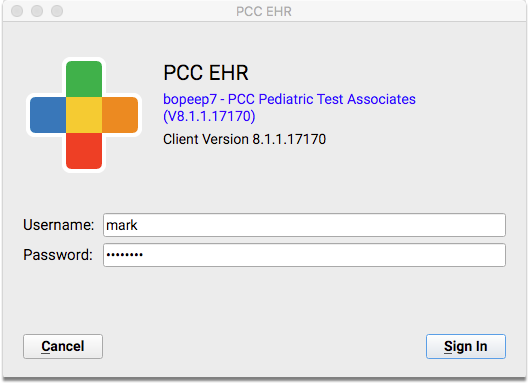Click the Password: label

click(58, 255)
